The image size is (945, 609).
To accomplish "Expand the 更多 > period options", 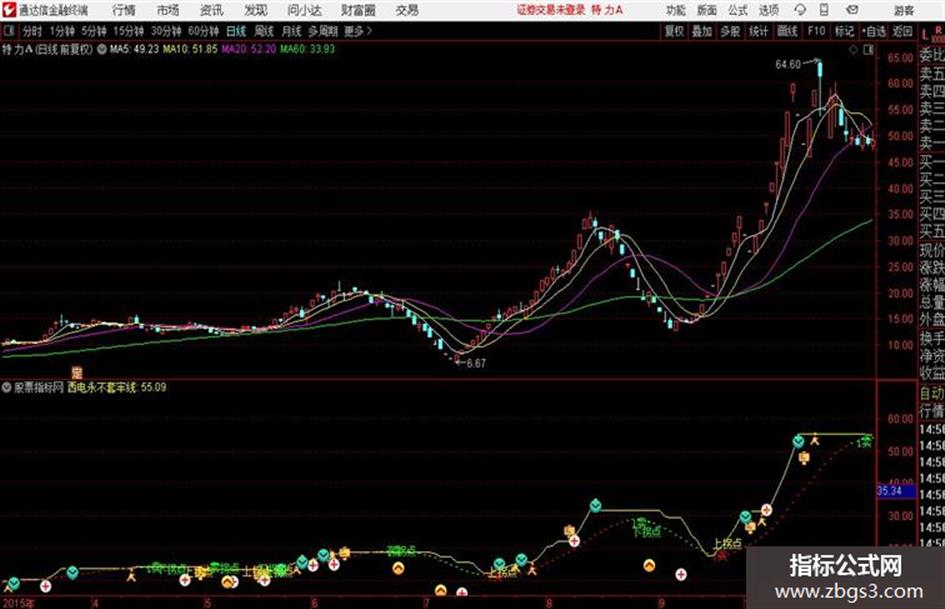I will click(358, 31).
